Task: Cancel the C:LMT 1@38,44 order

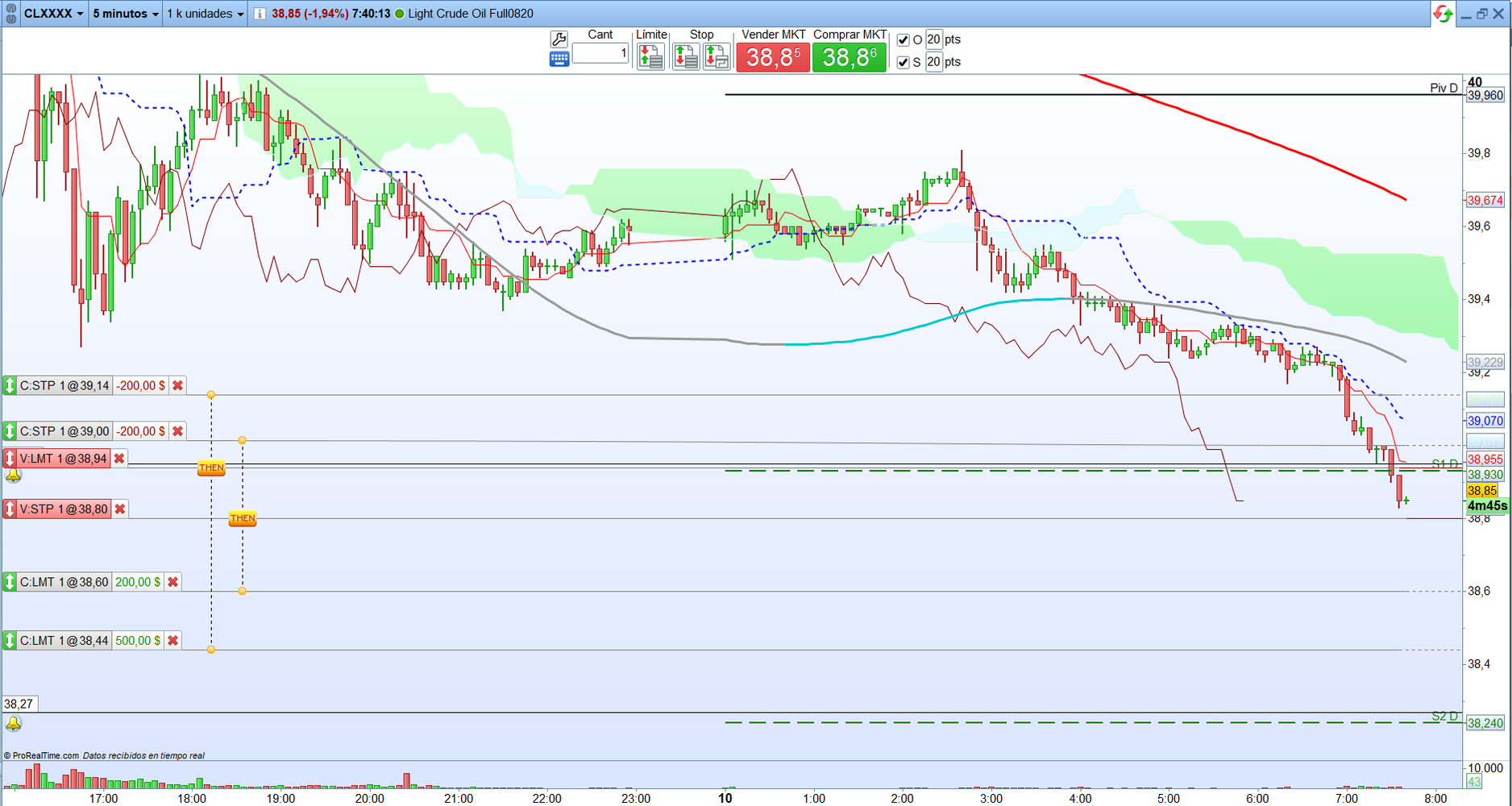Action: (x=173, y=641)
